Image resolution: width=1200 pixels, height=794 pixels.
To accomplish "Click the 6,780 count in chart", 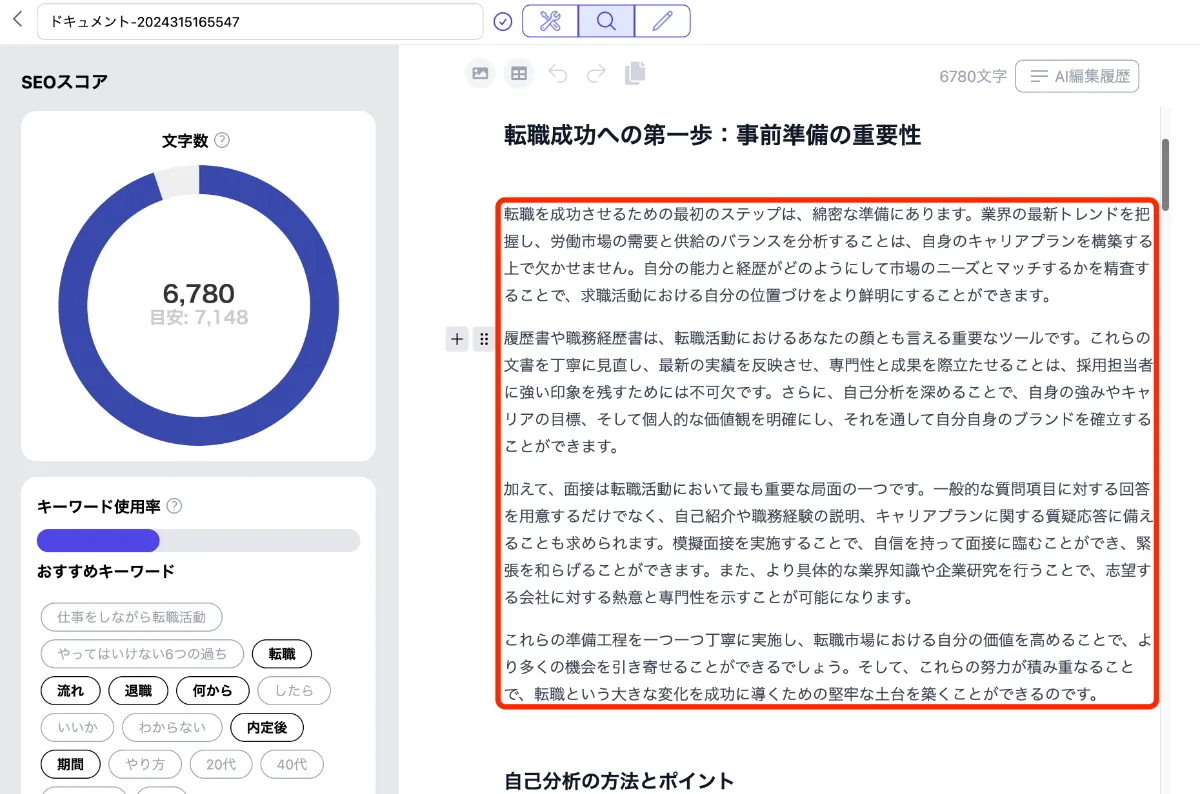I will pyautogui.click(x=198, y=293).
